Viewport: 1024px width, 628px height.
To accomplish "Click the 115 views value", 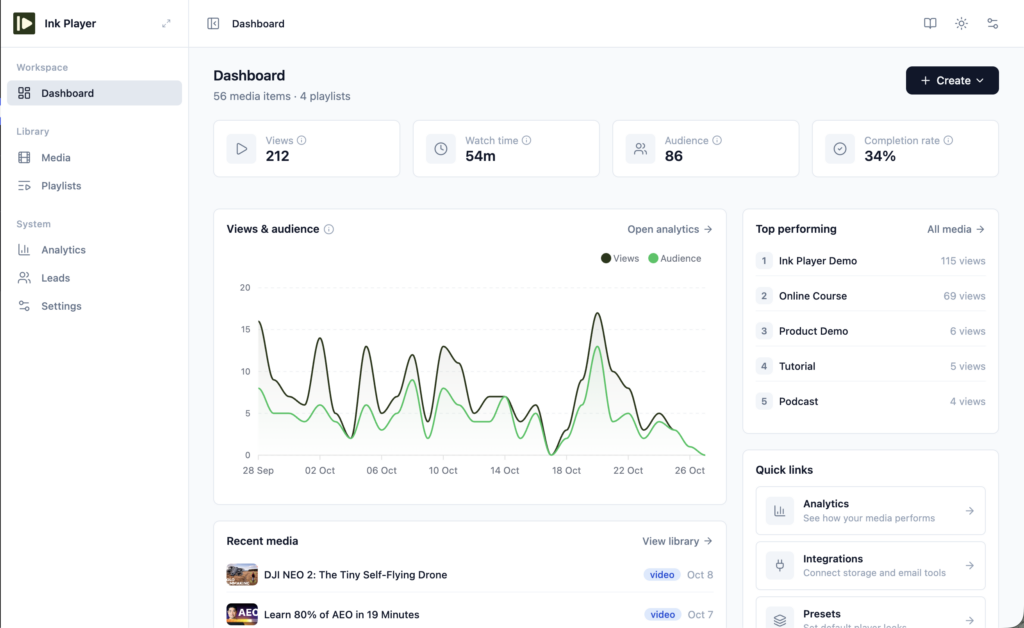I will click(x=963, y=260).
